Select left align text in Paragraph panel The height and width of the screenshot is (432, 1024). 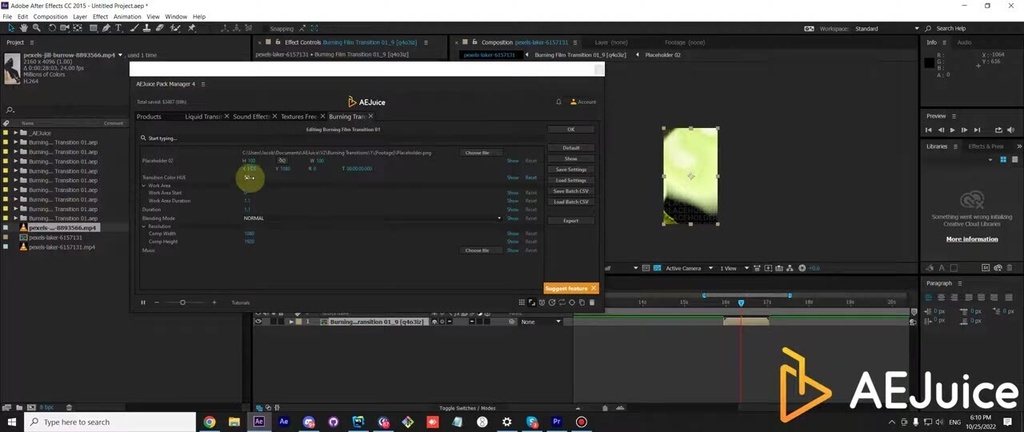[929, 298]
